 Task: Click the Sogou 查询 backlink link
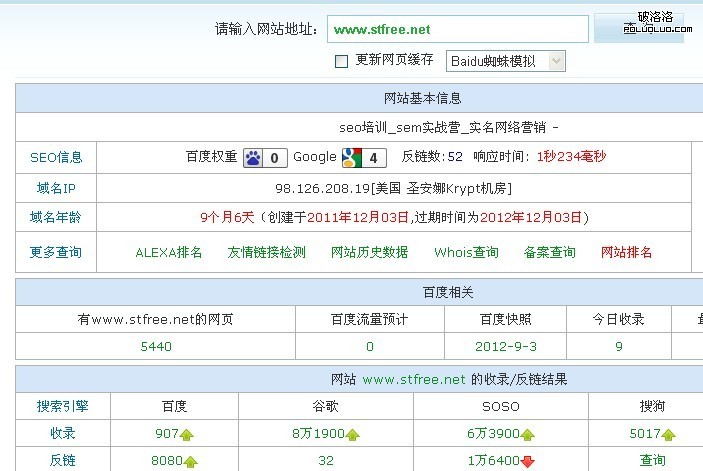[x=652, y=461]
